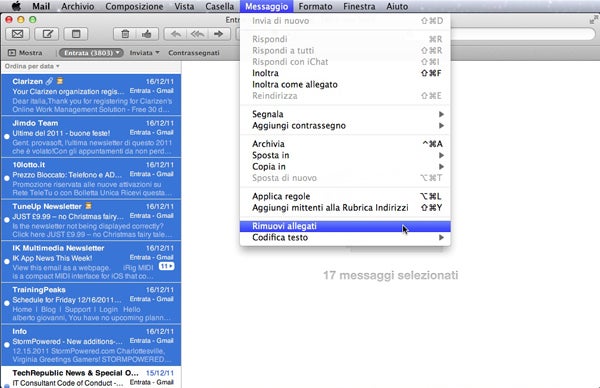Expand Aggiungi contrassegno submenu
600x388 pixels.
[x=346, y=126]
